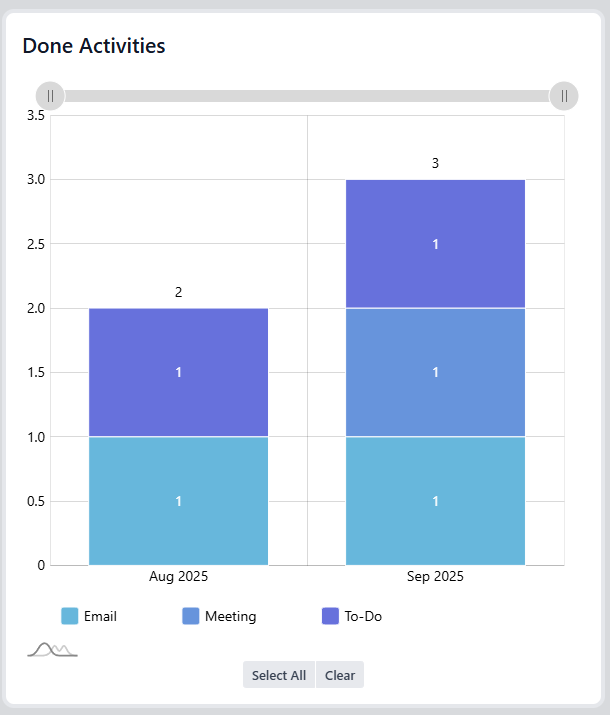Viewport: 610px width, 715px height.
Task: Click the left range slider handle
Action: (x=50, y=96)
